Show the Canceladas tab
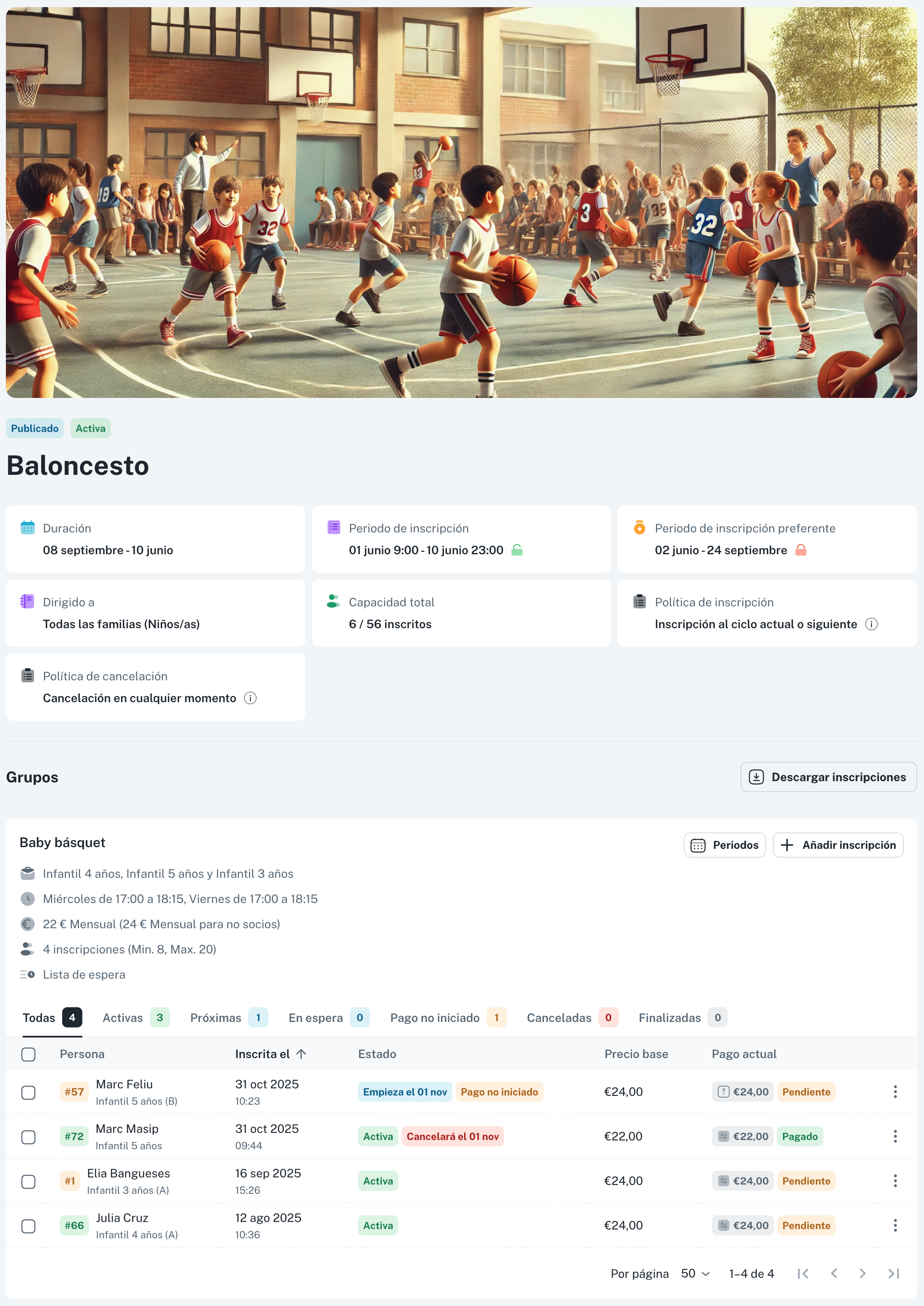Viewport: 924px width, 1306px height. [x=572, y=1018]
